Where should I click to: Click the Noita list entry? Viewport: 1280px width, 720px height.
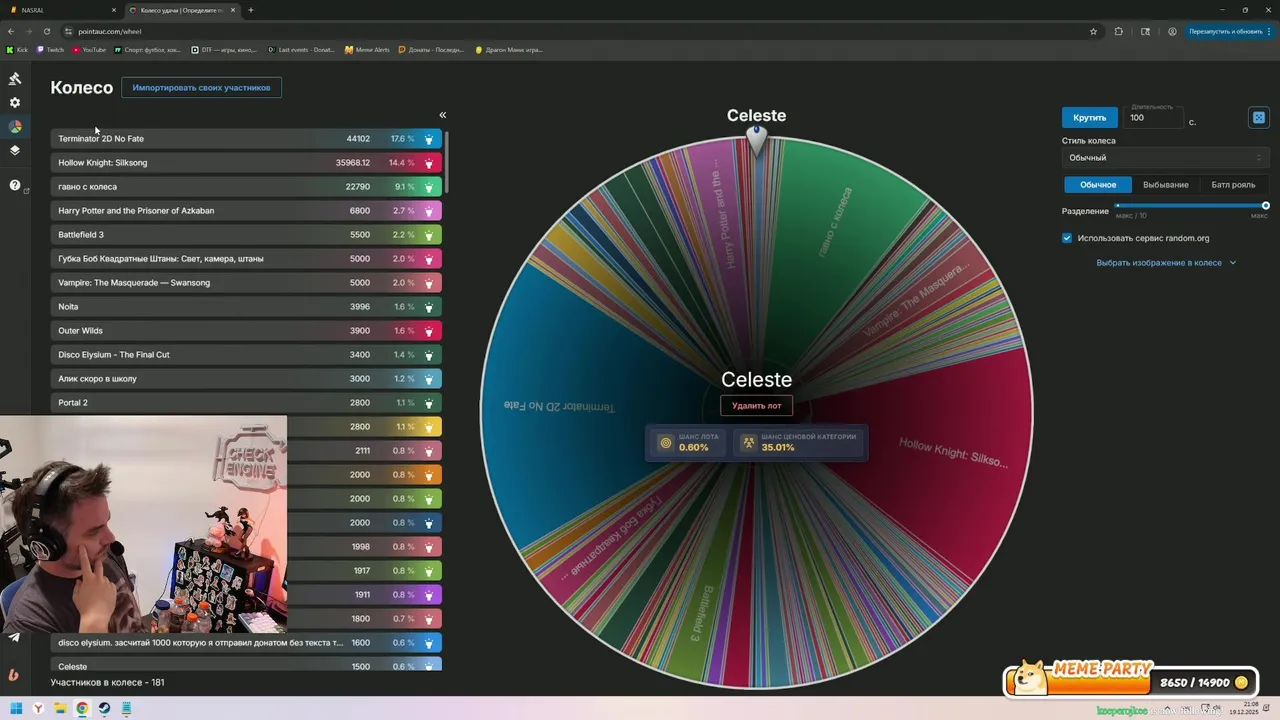pos(246,307)
